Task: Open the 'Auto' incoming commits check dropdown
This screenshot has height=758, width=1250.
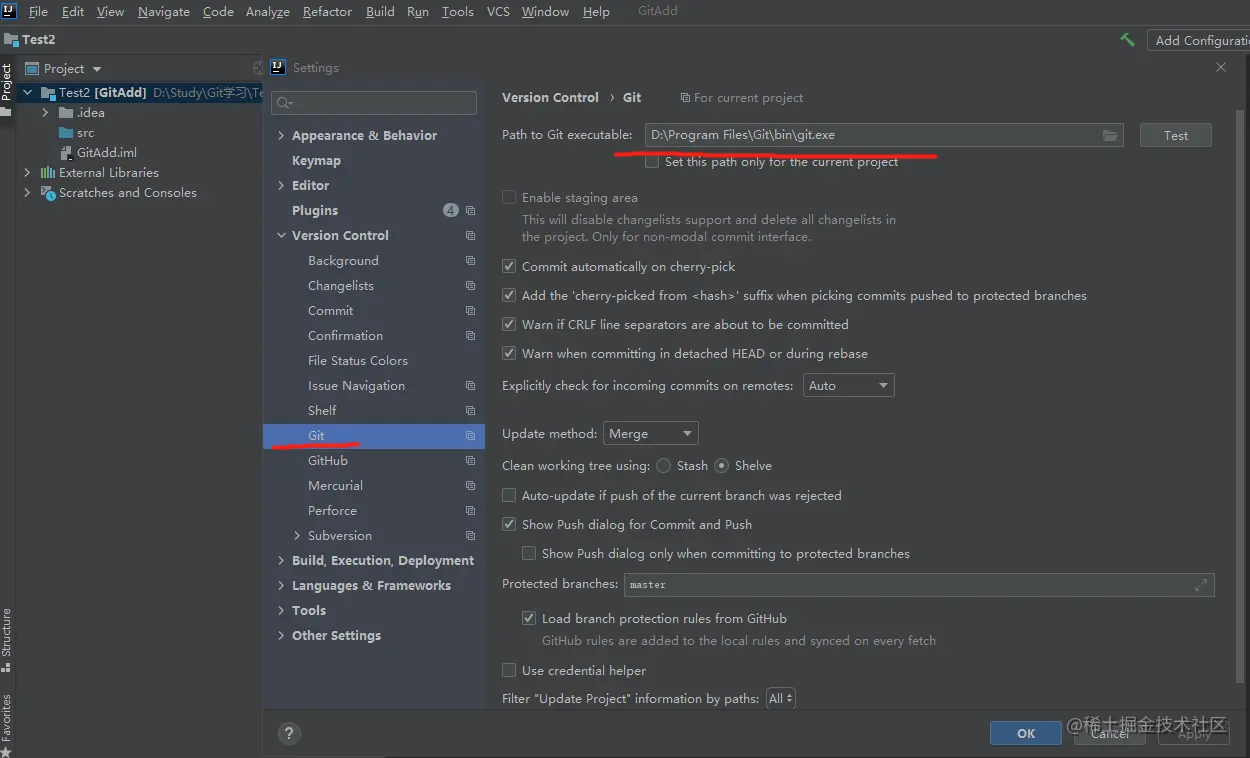Action: (848, 386)
